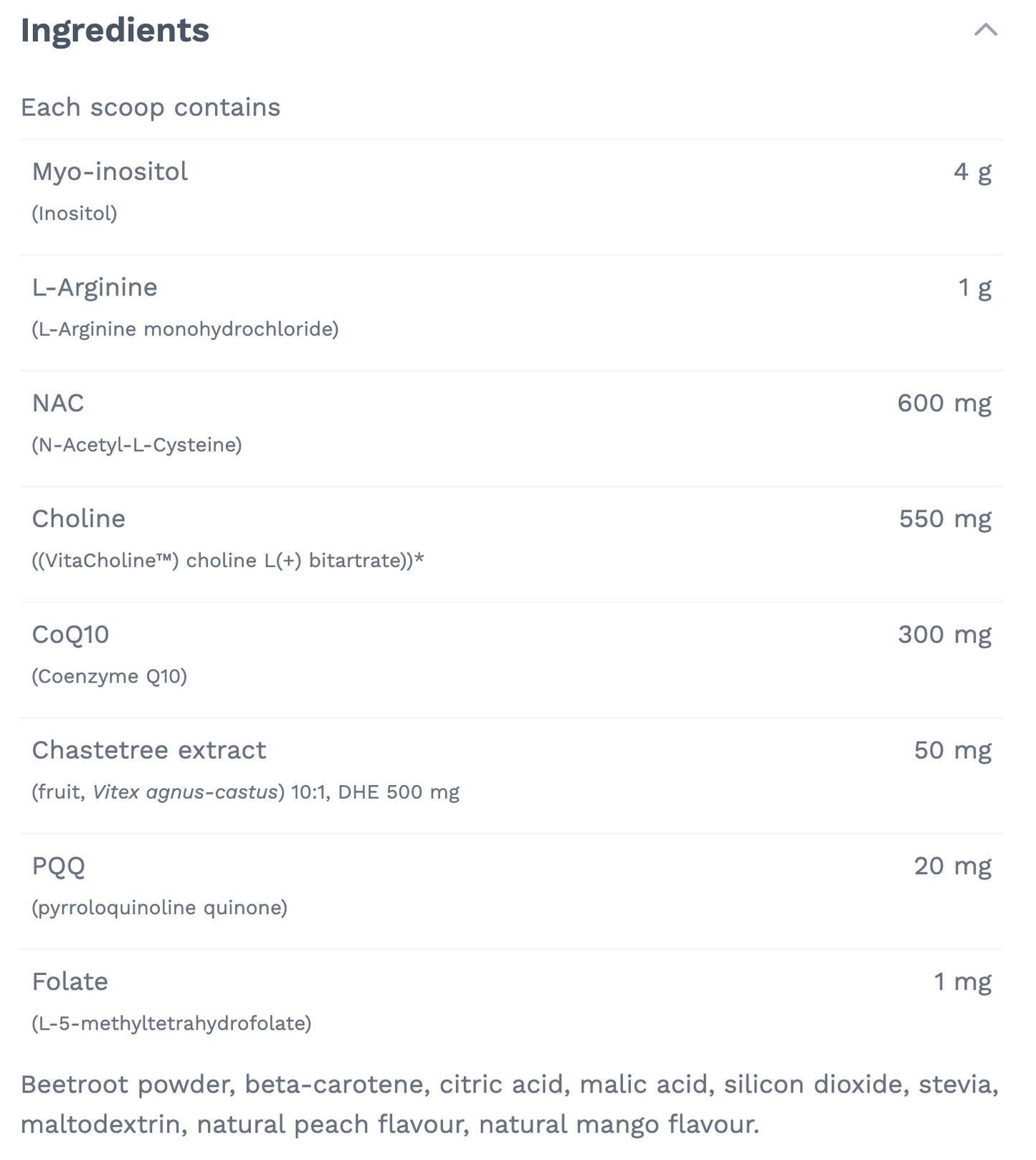1036x1160 pixels.
Task: Select the Myo-inositol ingredient row
Action: click(108, 171)
